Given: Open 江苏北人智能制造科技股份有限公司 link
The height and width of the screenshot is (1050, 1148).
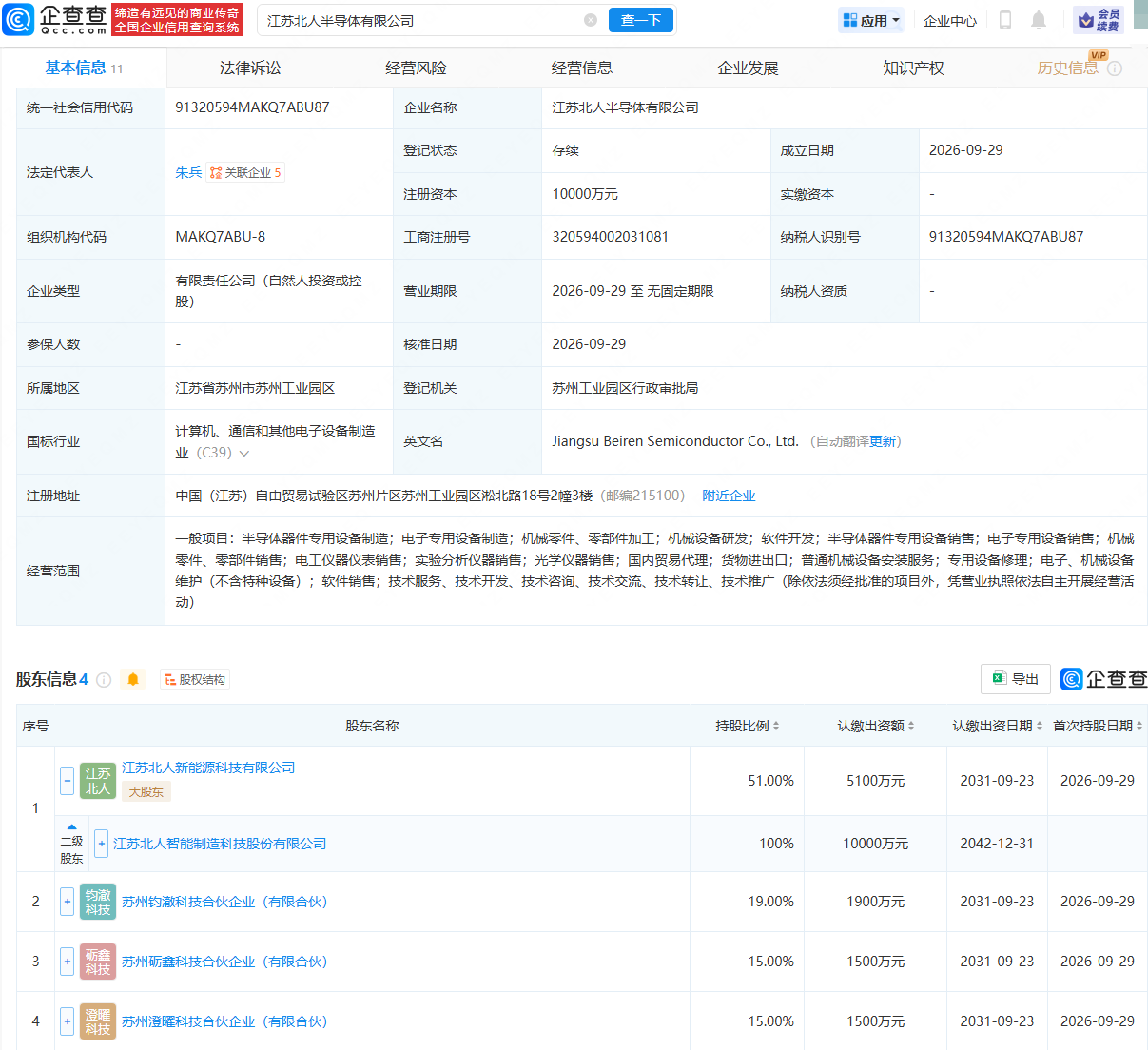Looking at the screenshot, I should pos(220,844).
